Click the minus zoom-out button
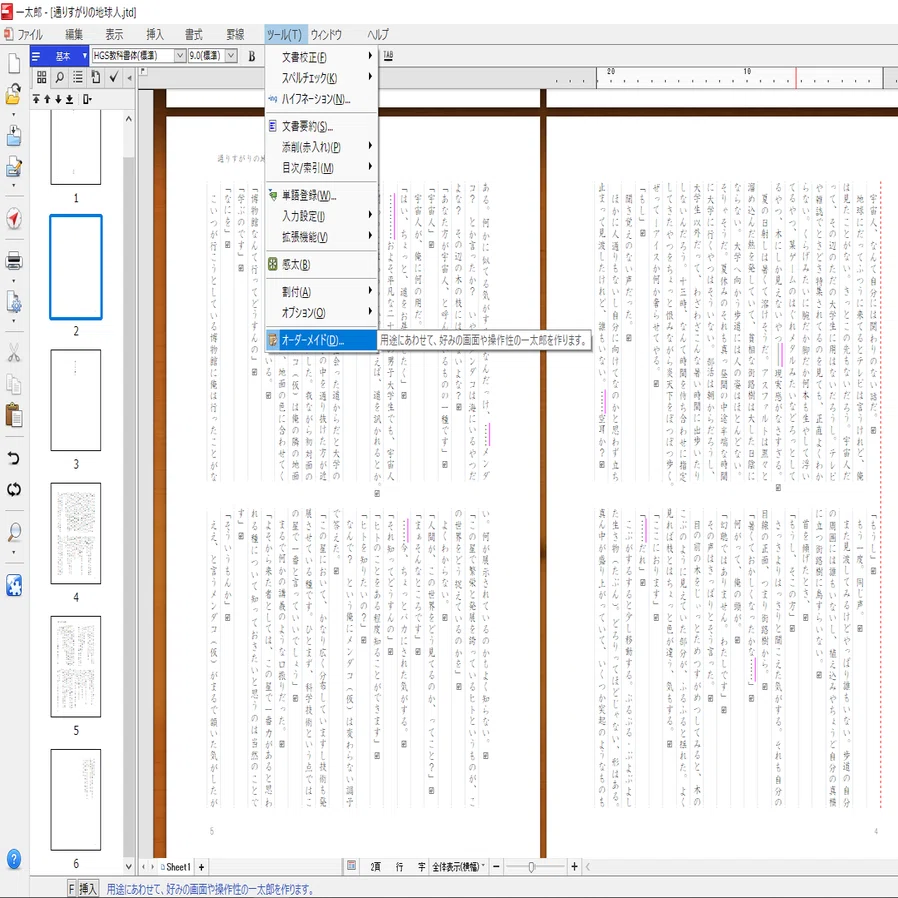 pos(496,867)
